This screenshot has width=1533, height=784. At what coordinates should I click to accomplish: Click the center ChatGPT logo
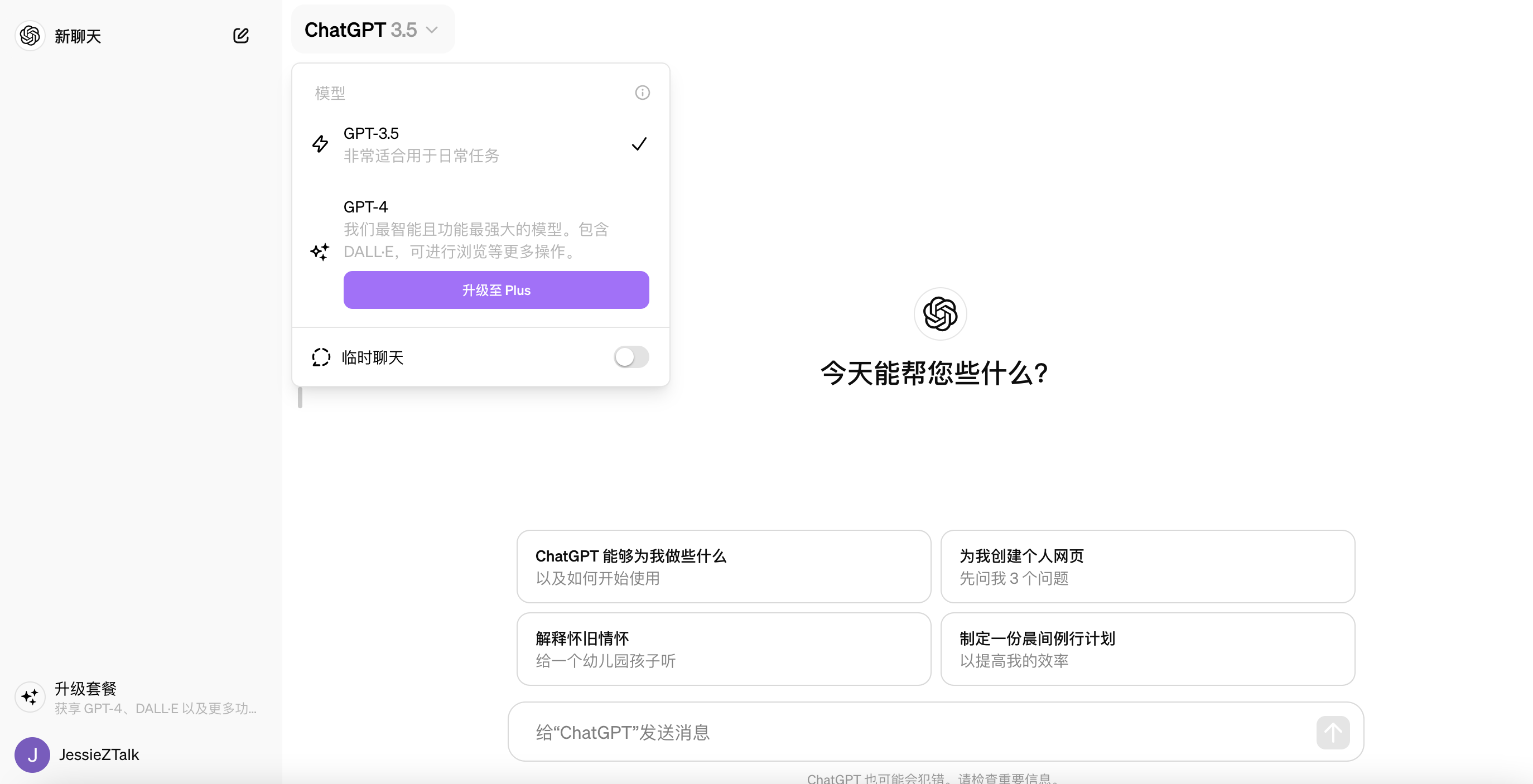pos(939,314)
